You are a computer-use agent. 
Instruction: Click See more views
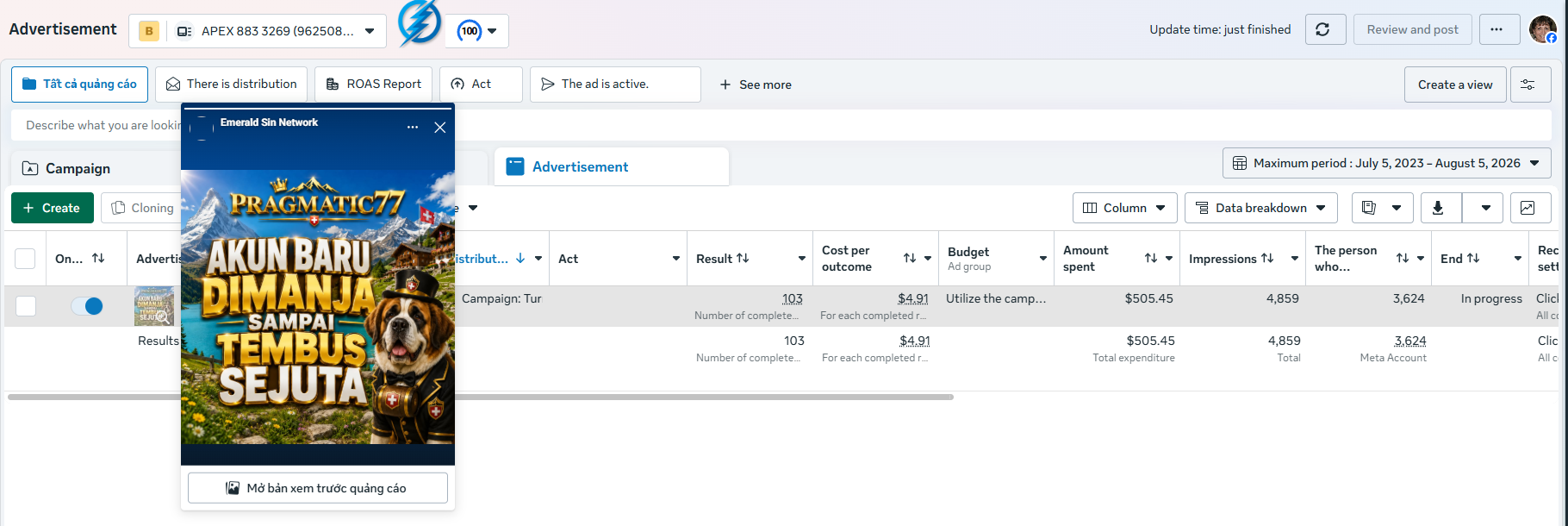coord(755,85)
